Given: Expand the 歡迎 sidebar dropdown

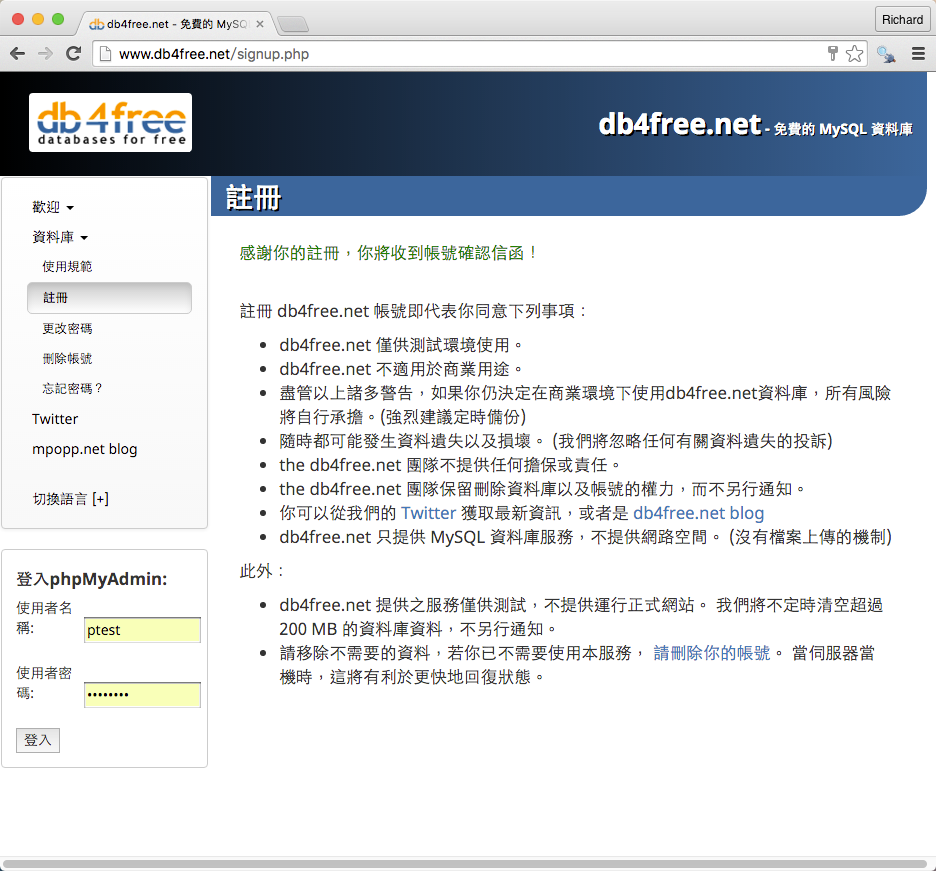Looking at the screenshot, I should (x=53, y=207).
